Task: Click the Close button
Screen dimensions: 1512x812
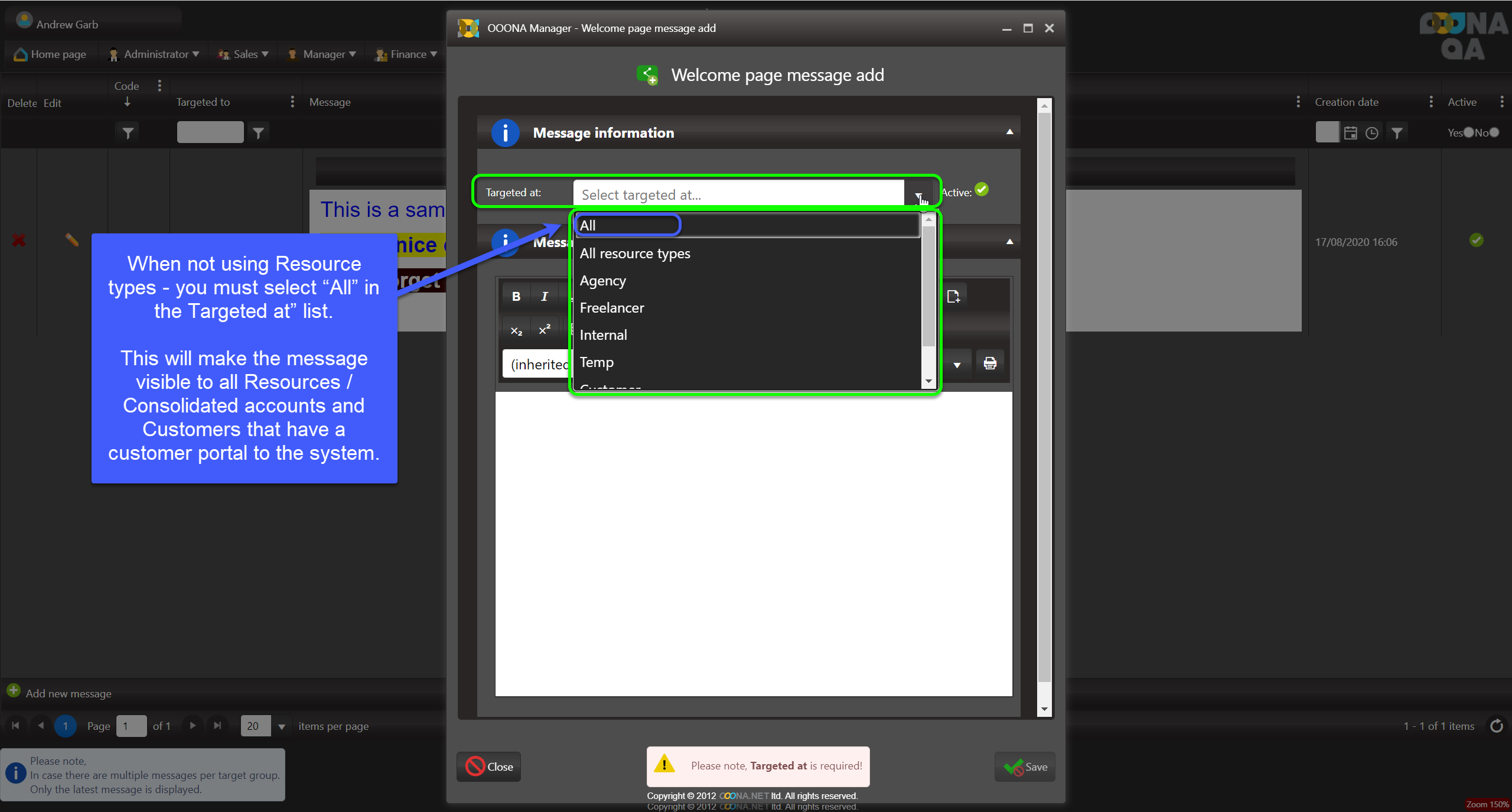Action: [489, 766]
